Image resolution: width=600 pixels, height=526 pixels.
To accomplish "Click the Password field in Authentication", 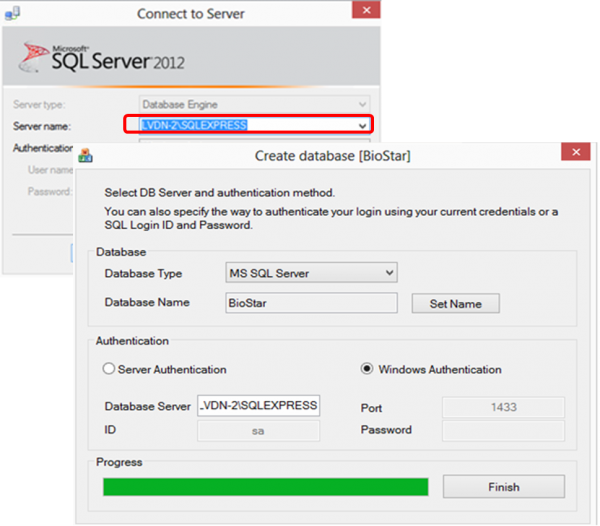I will [503, 431].
